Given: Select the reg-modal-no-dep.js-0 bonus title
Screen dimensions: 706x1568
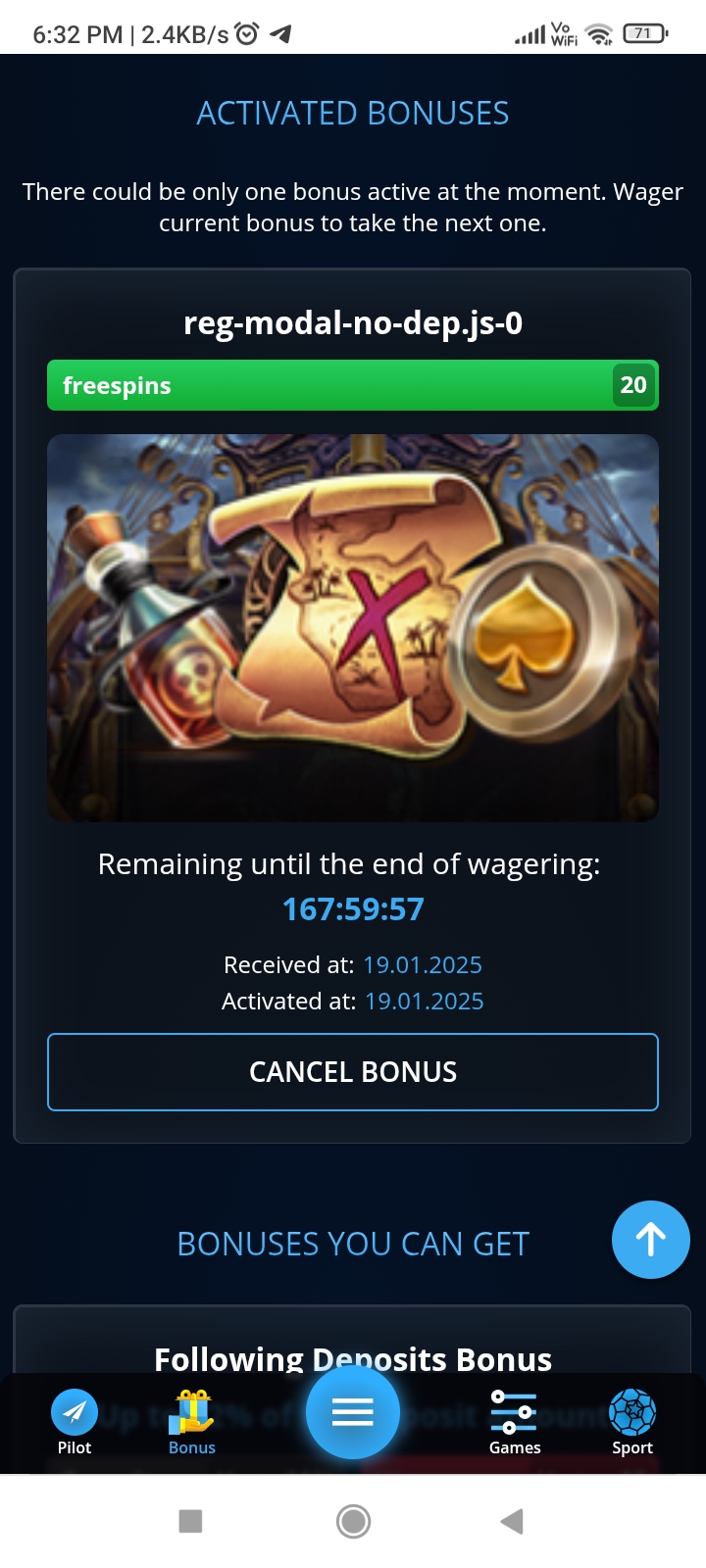Looking at the screenshot, I should pyautogui.click(x=353, y=322).
